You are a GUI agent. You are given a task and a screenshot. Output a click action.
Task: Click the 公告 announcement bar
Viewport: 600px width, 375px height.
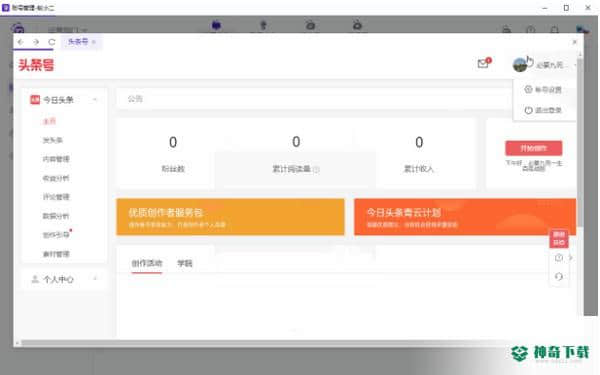click(314, 99)
